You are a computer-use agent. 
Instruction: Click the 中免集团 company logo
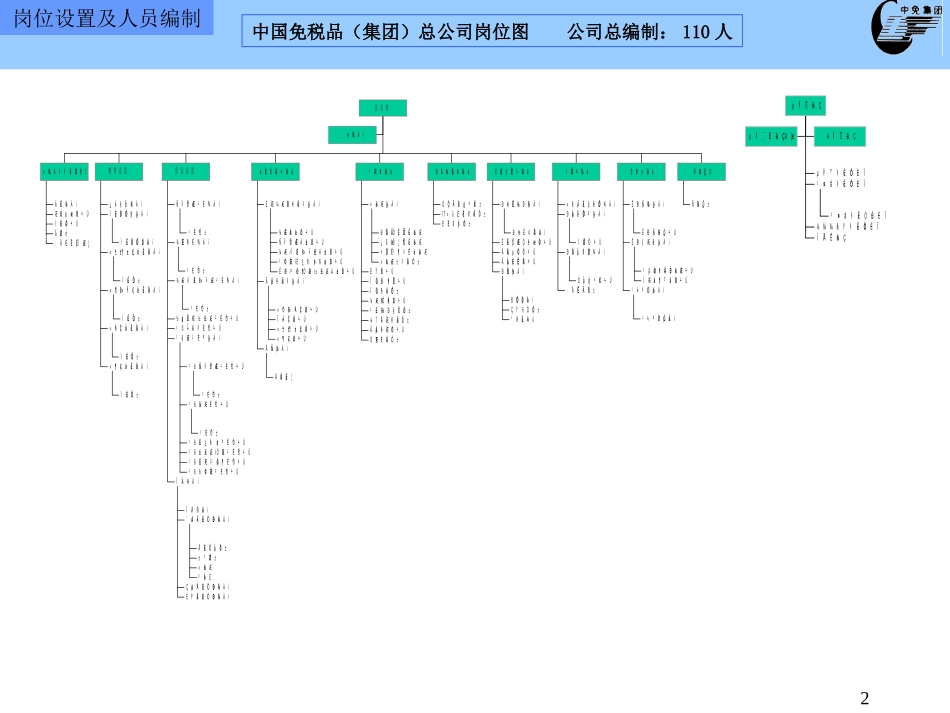(906, 27)
